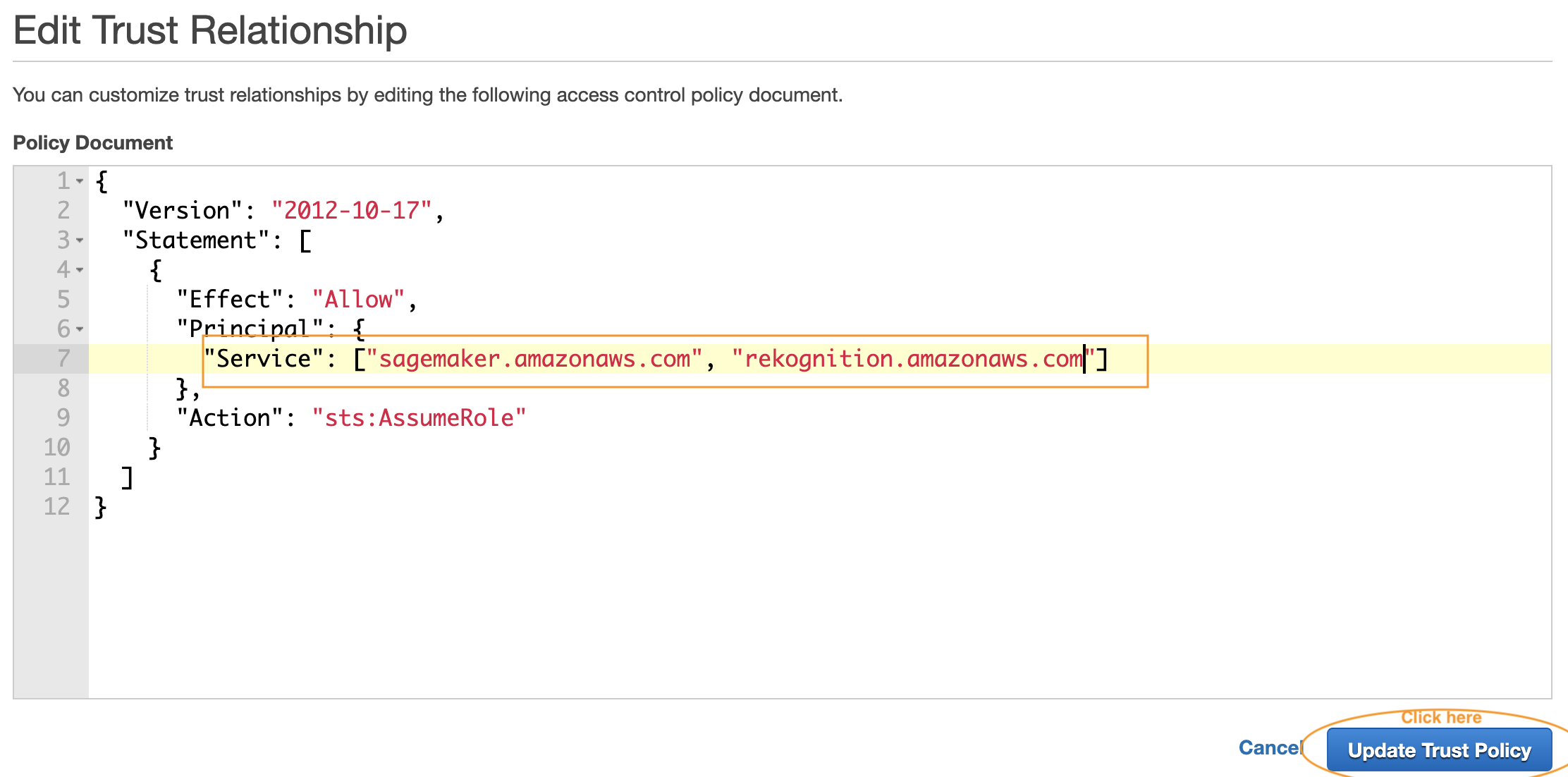Click the Update Trust Policy button
The image size is (1568, 777).
1439,750
